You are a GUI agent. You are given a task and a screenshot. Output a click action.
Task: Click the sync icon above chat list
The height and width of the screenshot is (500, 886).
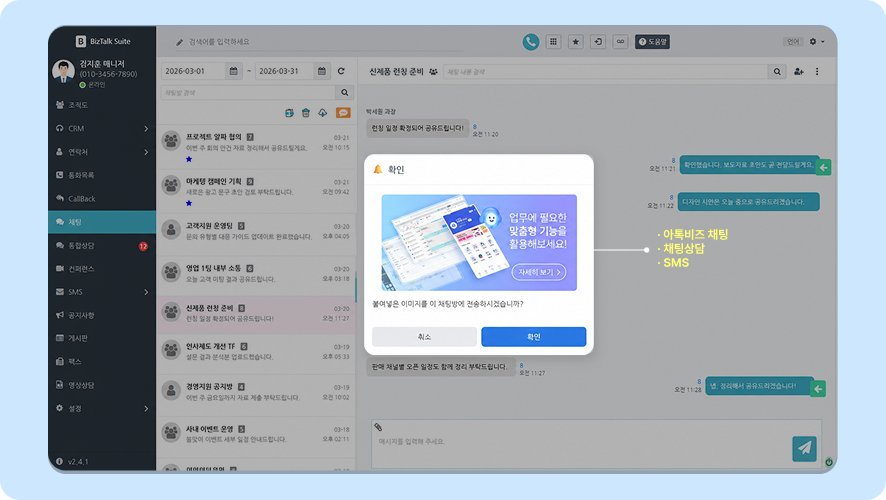[289, 113]
